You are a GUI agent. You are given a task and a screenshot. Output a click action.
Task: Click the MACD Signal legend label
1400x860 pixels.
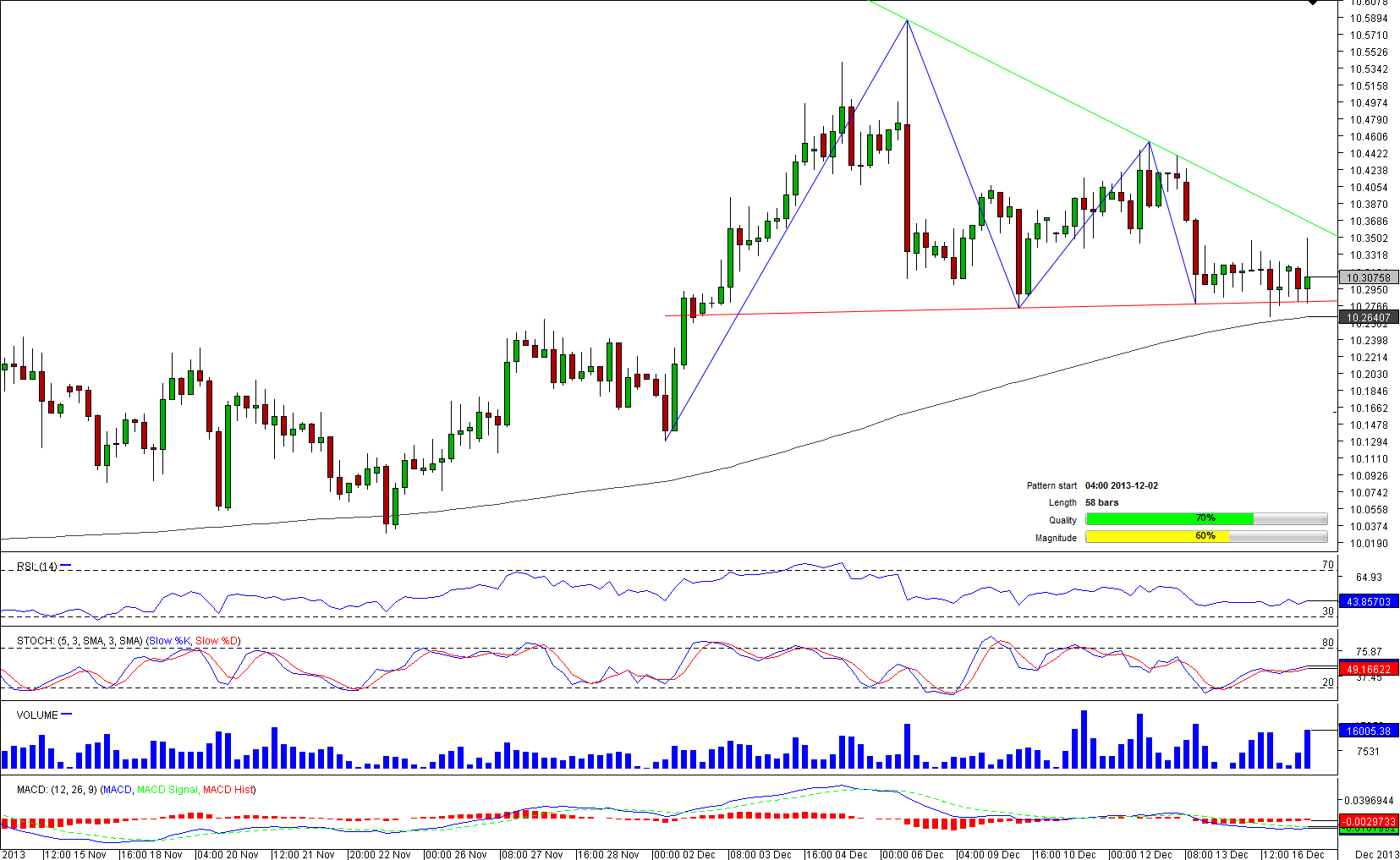tap(167, 790)
